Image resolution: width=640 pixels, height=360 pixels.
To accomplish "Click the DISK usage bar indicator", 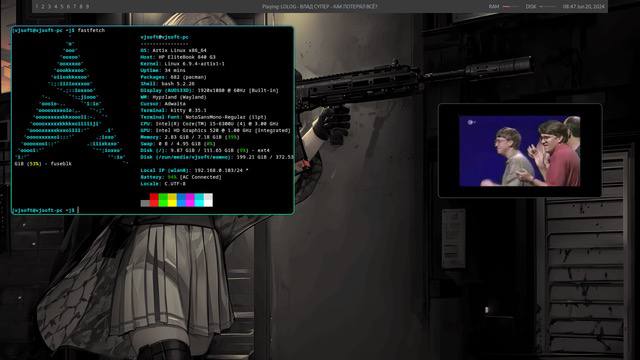I will pos(547,7).
